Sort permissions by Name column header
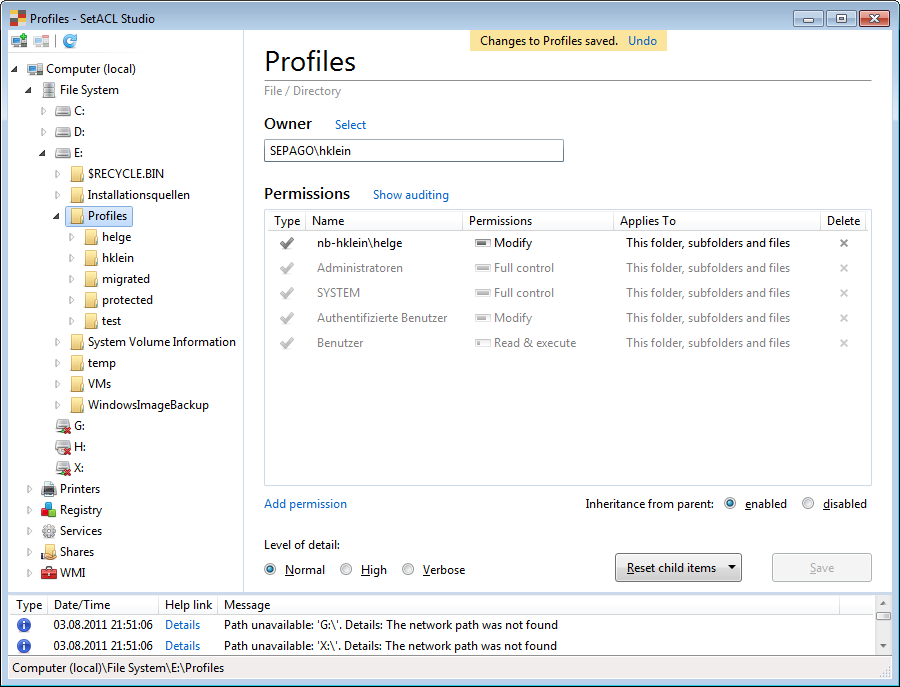 [x=384, y=221]
